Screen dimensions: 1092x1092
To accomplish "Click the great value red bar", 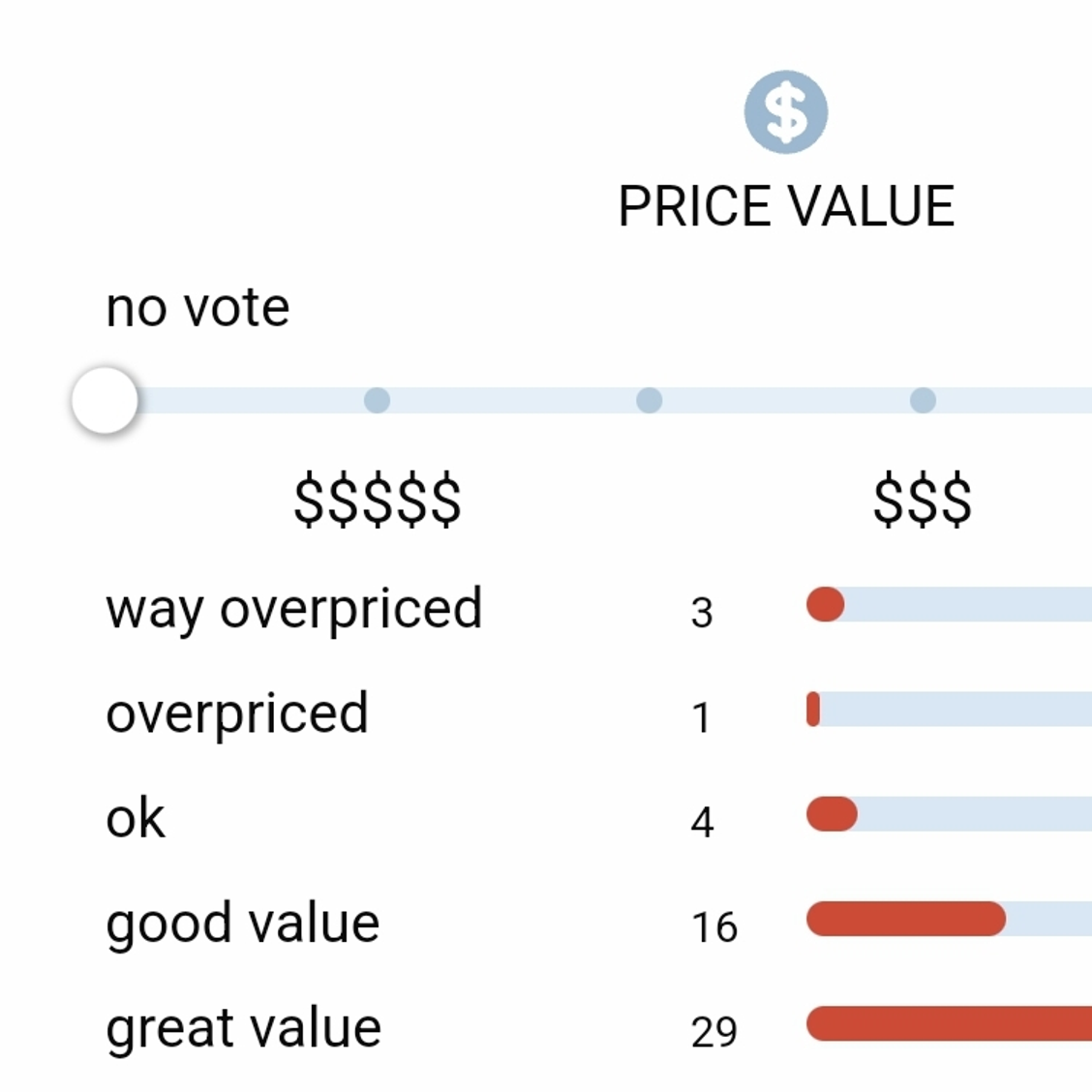I will coord(950,1024).
